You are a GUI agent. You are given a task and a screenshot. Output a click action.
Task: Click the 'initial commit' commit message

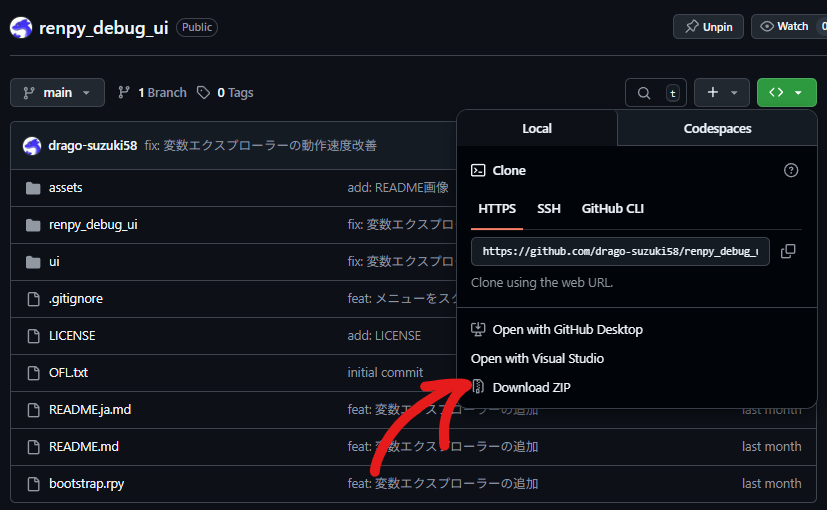[386, 372]
